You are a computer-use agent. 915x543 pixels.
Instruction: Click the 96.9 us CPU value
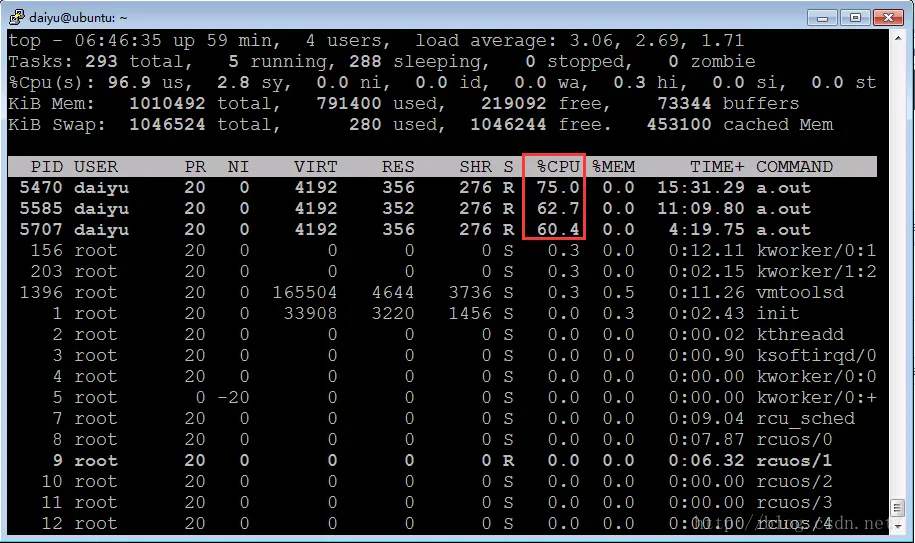click(x=129, y=83)
